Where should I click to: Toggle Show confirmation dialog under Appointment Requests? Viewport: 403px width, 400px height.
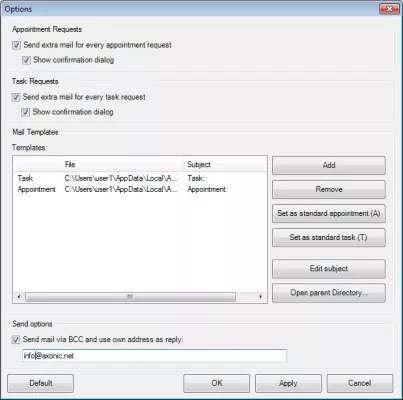point(26,60)
